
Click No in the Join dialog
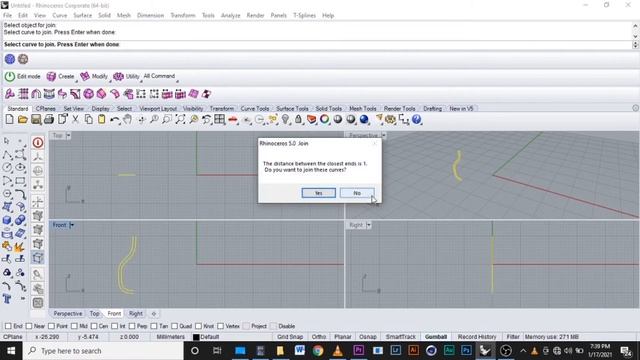coord(357,193)
